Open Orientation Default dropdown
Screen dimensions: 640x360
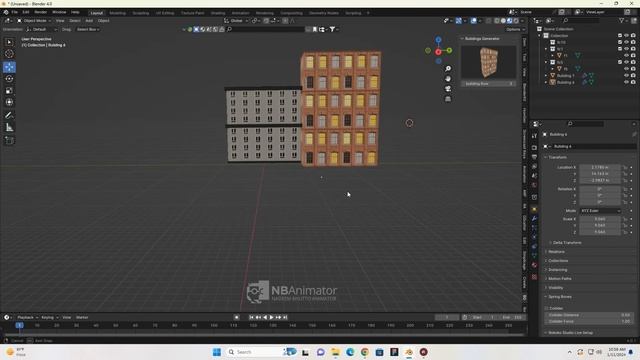[41, 29]
